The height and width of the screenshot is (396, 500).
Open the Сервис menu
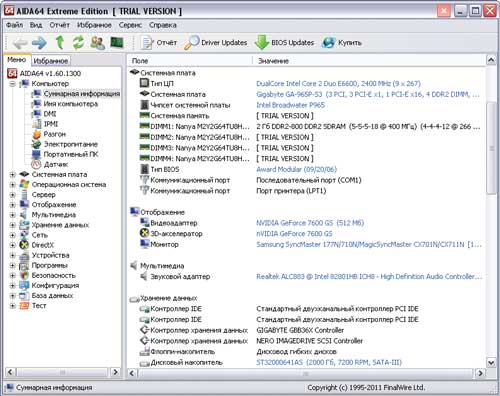pyautogui.click(x=130, y=25)
